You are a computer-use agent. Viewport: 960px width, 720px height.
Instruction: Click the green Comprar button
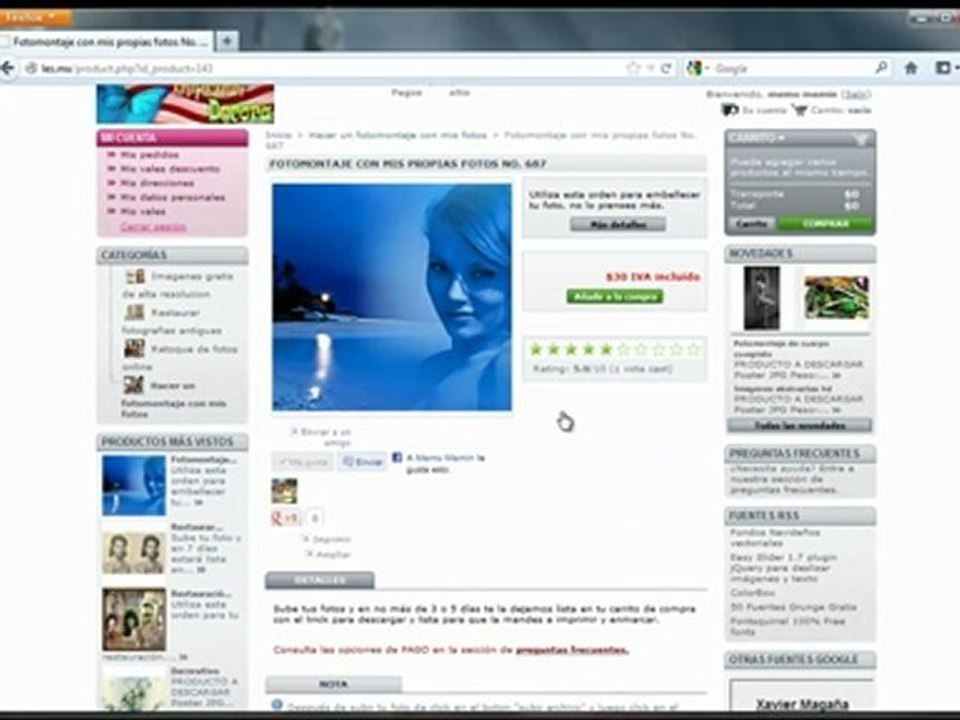click(825, 224)
